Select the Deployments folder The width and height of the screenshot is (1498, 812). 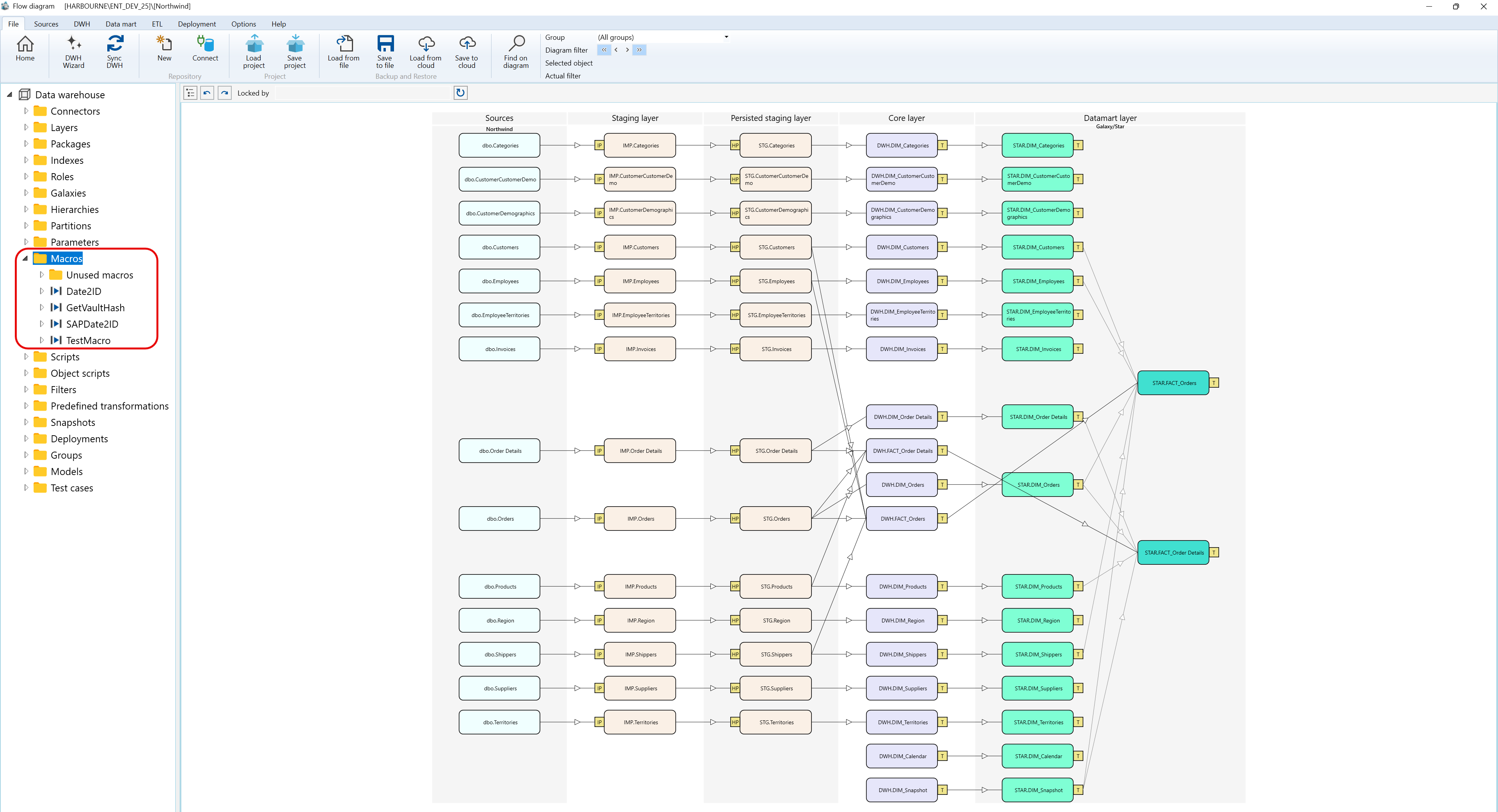pos(79,439)
